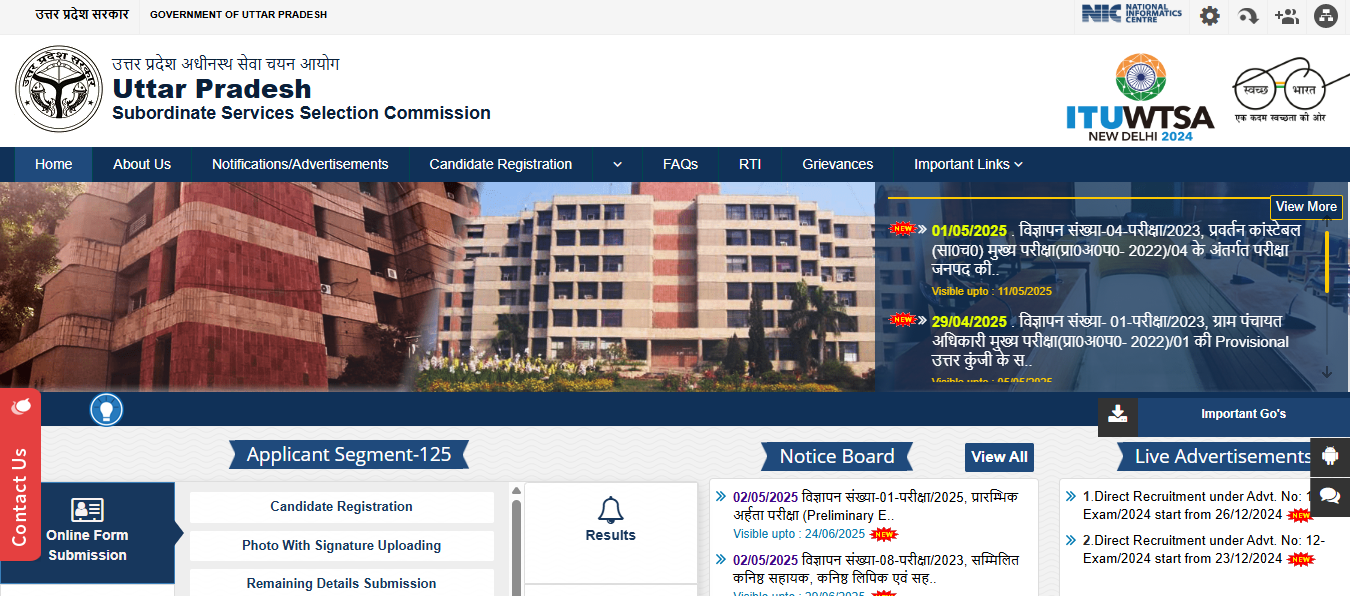Click View All on the Notice Board
This screenshot has width=1350, height=596.
pyautogui.click(x=999, y=457)
